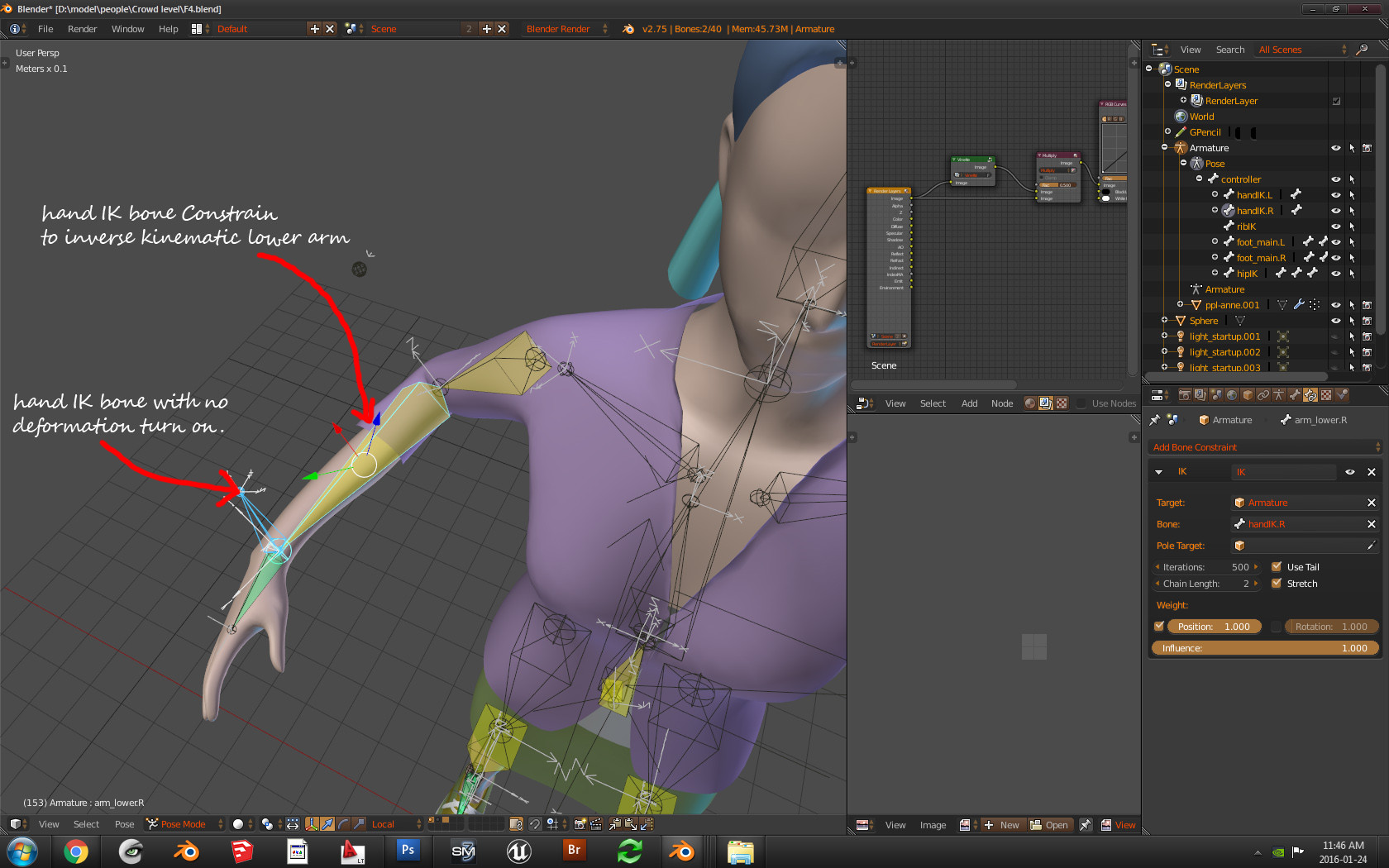Screen dimensions: 1389x868
Task: Open the Node menu in the node editor
Action: (x=1002, y=403)
